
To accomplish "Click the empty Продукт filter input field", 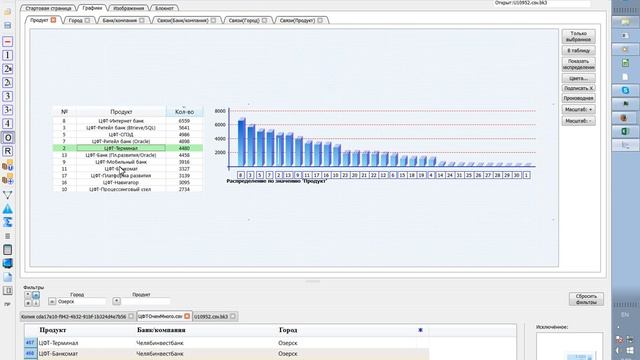I will click(145, 301).
